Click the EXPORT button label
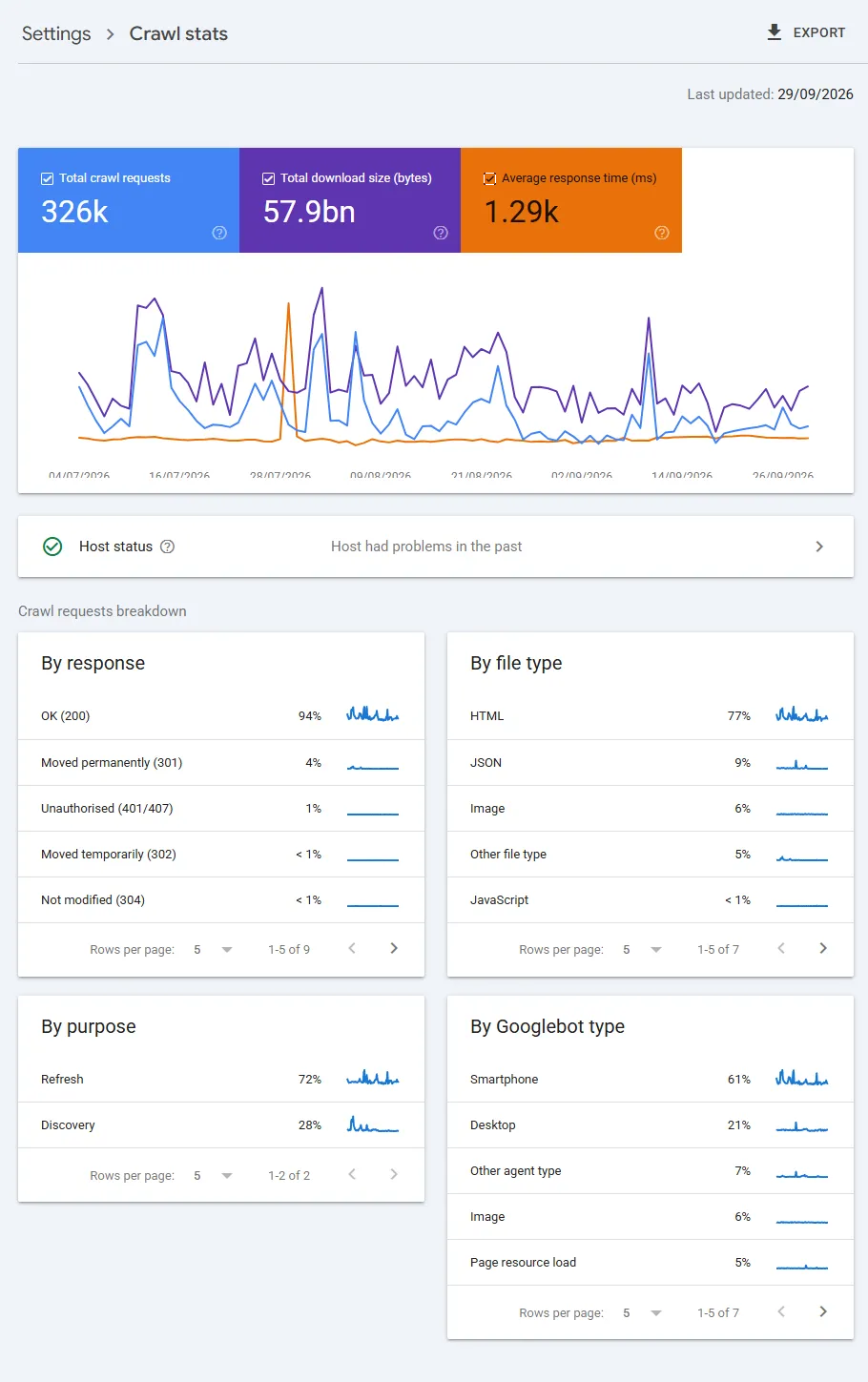Screen dimensions: 868x1382 pos(819,32)
